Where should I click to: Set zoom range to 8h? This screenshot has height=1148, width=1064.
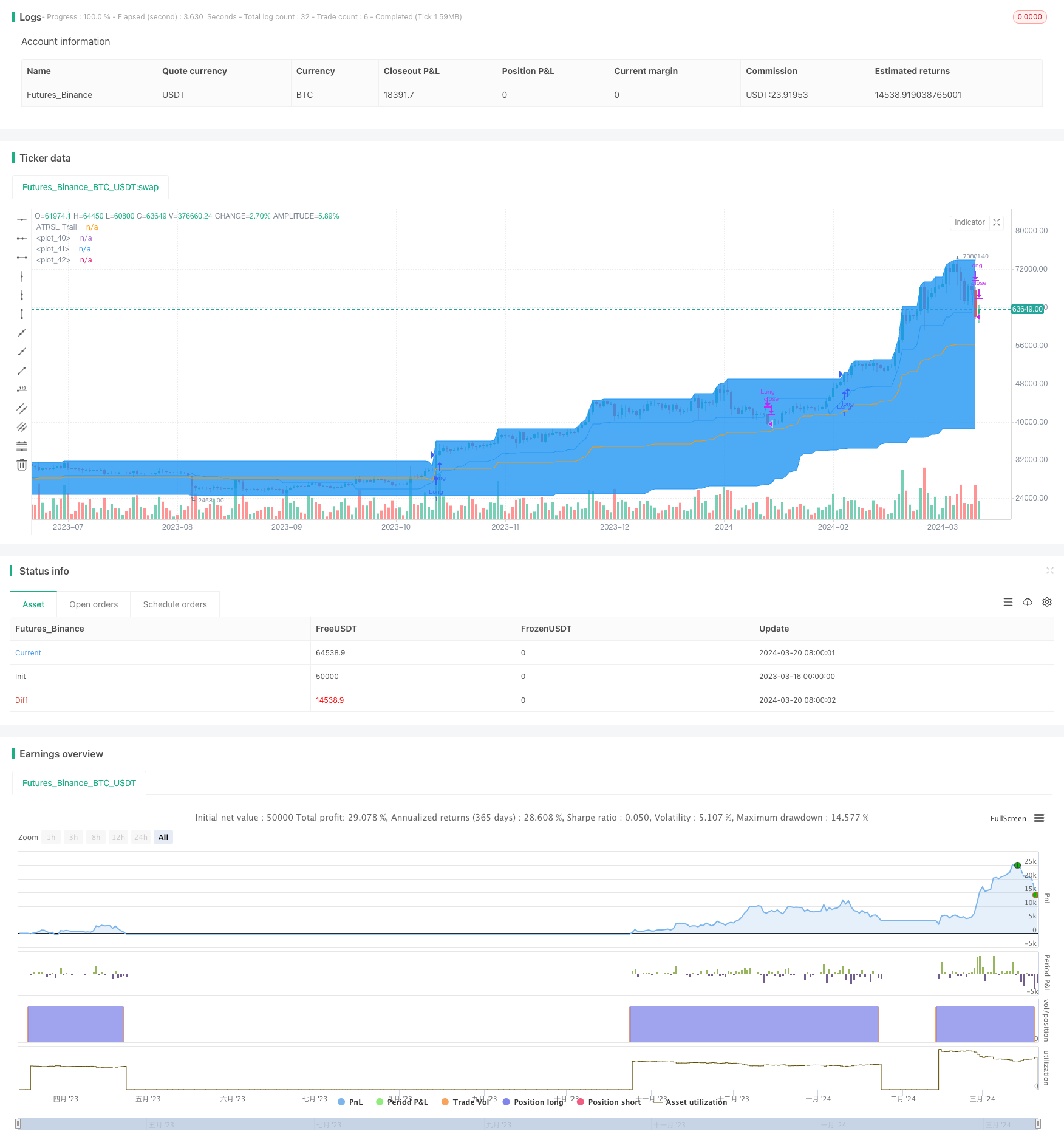pyautogui.click(x=96, y=837)
